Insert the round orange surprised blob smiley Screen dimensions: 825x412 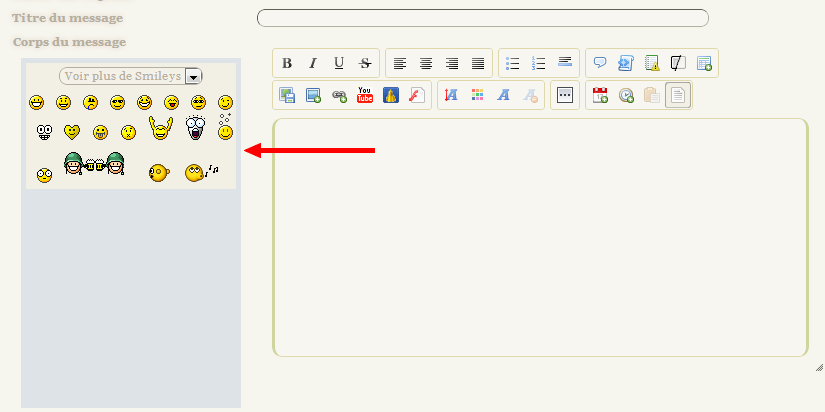[x=158, y=173]
